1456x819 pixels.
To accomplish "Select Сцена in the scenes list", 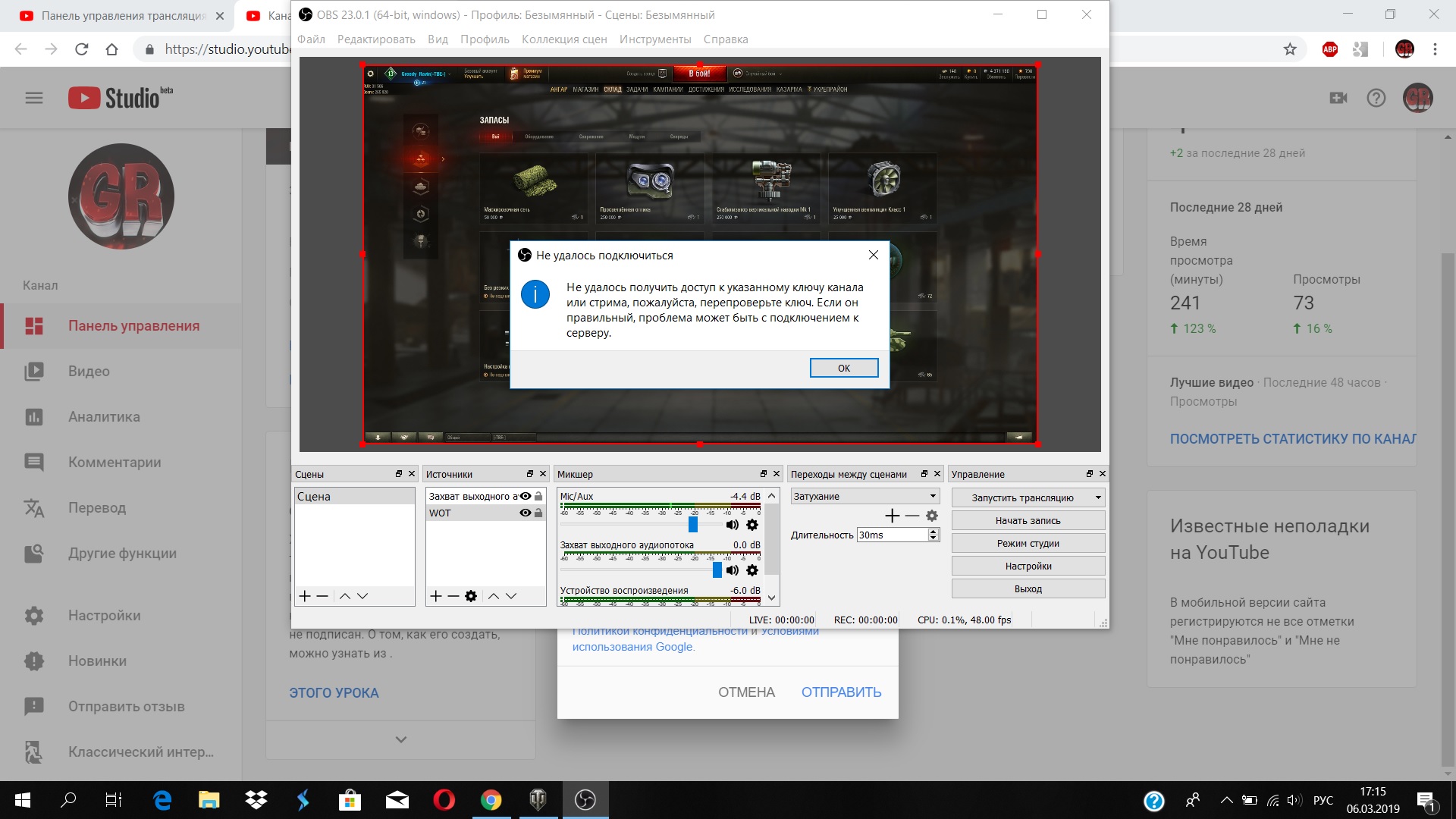I will click(354, 497).
